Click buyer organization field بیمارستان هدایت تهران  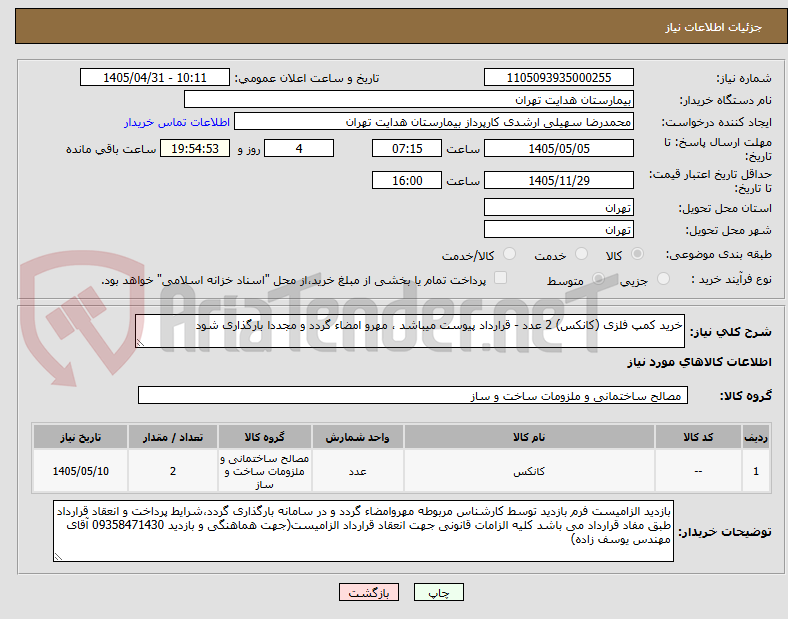pyautogui.click(x=409, y=99)
